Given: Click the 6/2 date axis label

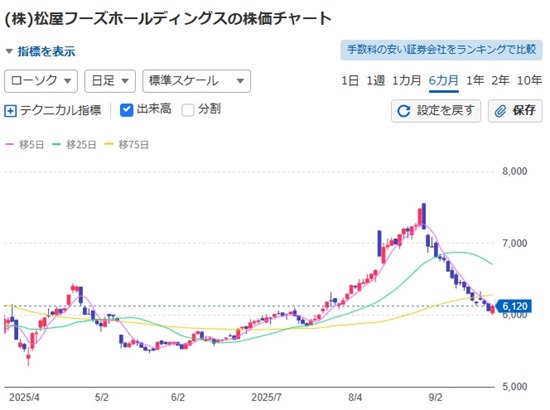Looking at the screenshot, I should (x=178, y=397).
